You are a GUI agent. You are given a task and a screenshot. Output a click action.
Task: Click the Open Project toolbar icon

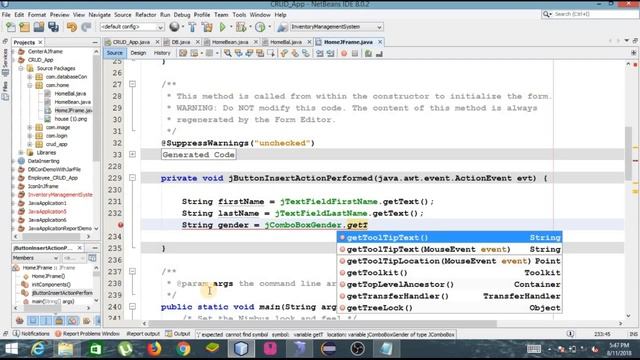coord(39,27)
